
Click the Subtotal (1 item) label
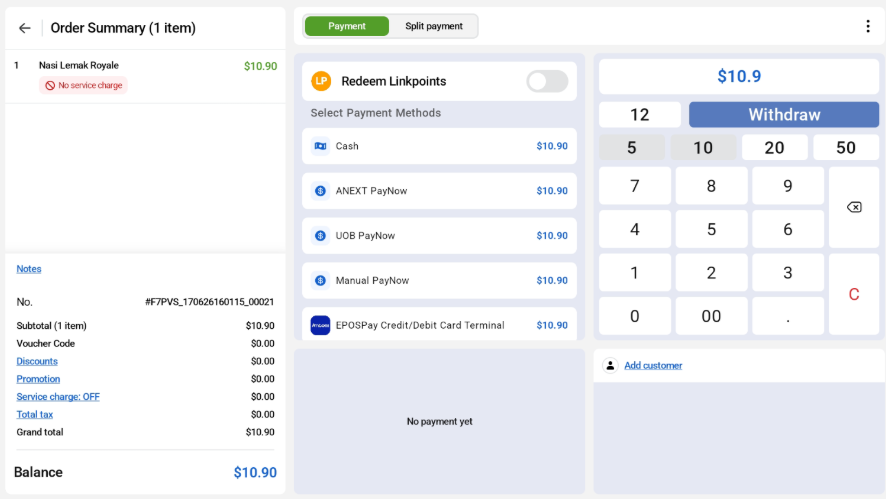pos(51,326)
